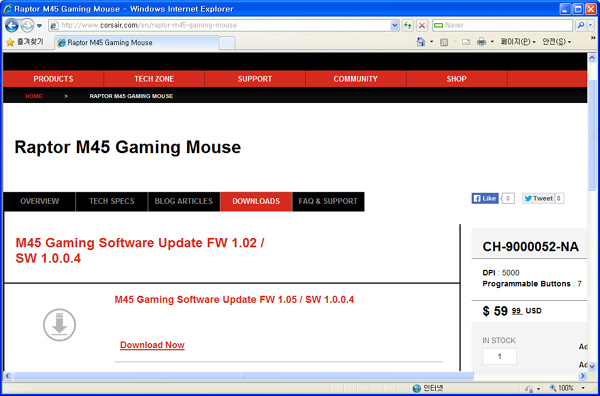The width and height of the screenshot is (600, 396).
Task: Click Programmable Buttons : 7 spec text
Action: tap(532, 284)
